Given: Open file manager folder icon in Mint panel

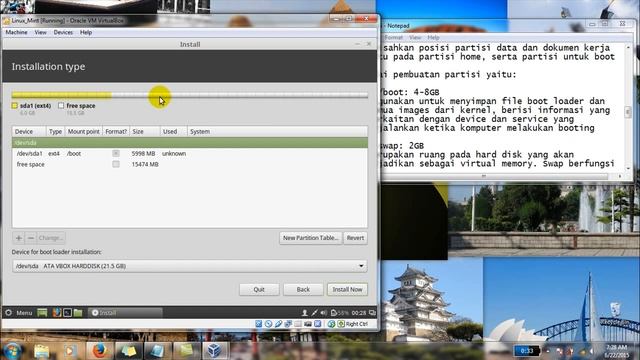Looking at the screenshot, I should coord(78,313).
